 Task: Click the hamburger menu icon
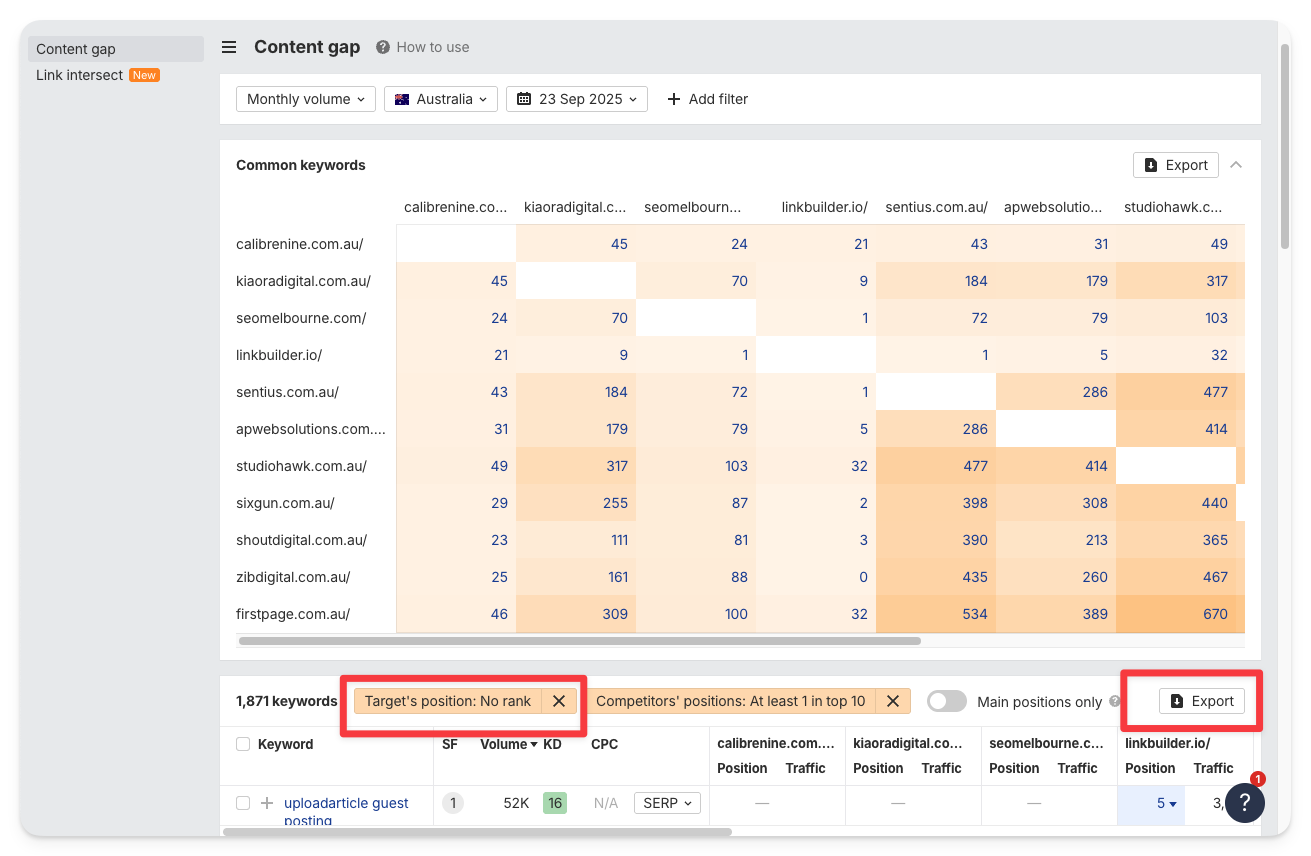click(229, 47)
